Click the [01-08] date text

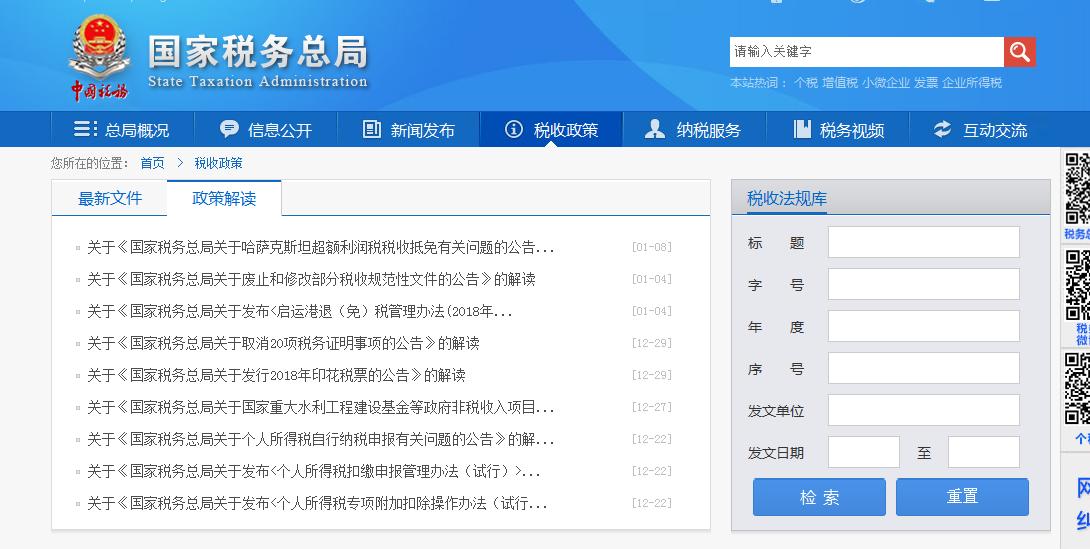(651, 247)
